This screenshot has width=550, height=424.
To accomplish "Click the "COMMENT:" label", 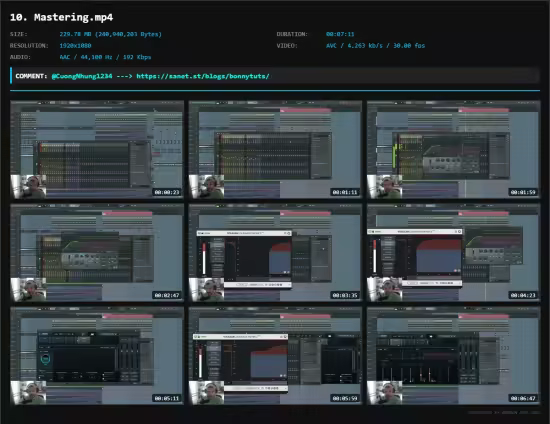I will (x=31, y=76).
